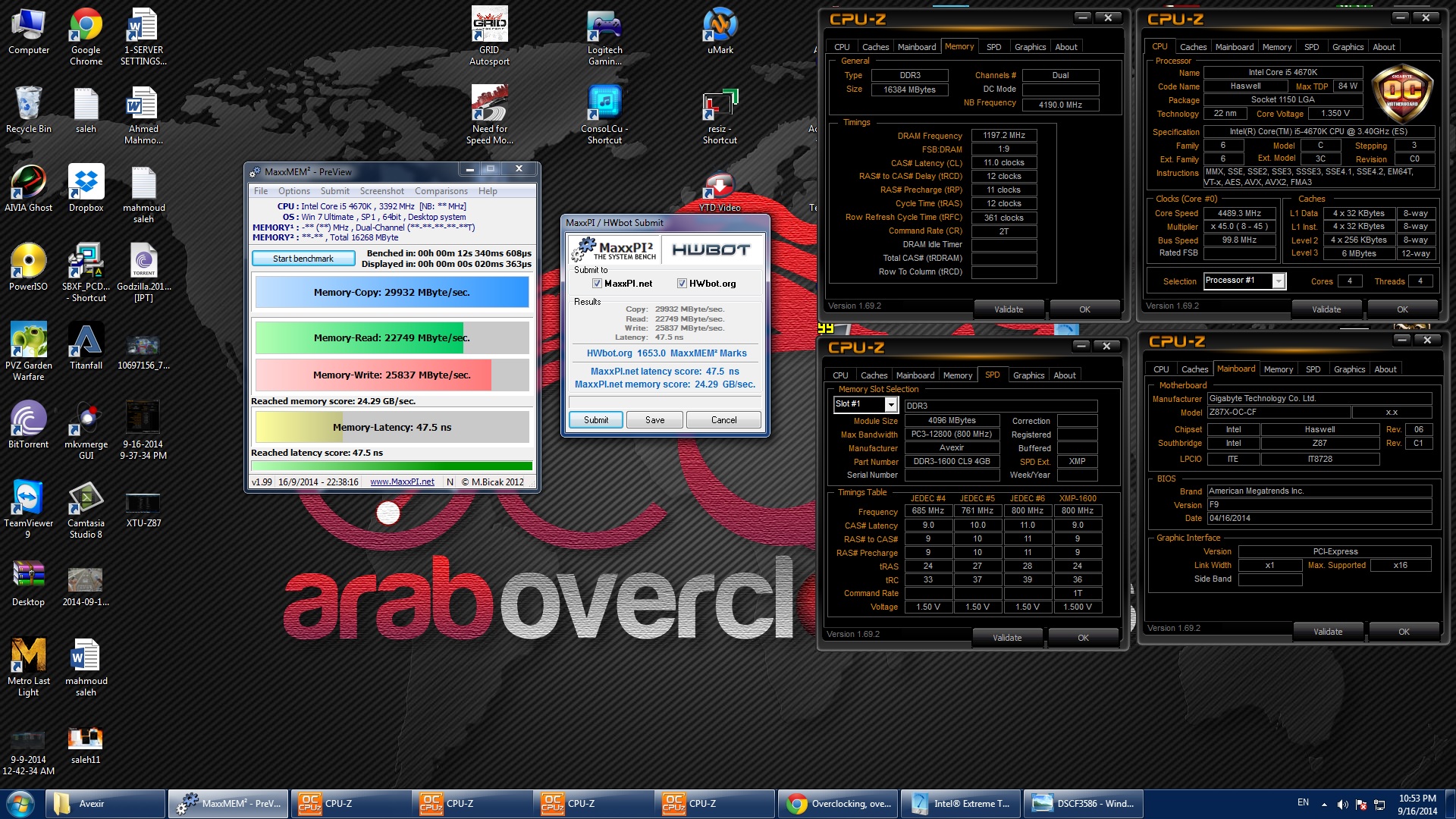The width and height of the screenshot is (1456, 819).
Task: Click the Memory-Copy result bar
Action: pos(391,293)
